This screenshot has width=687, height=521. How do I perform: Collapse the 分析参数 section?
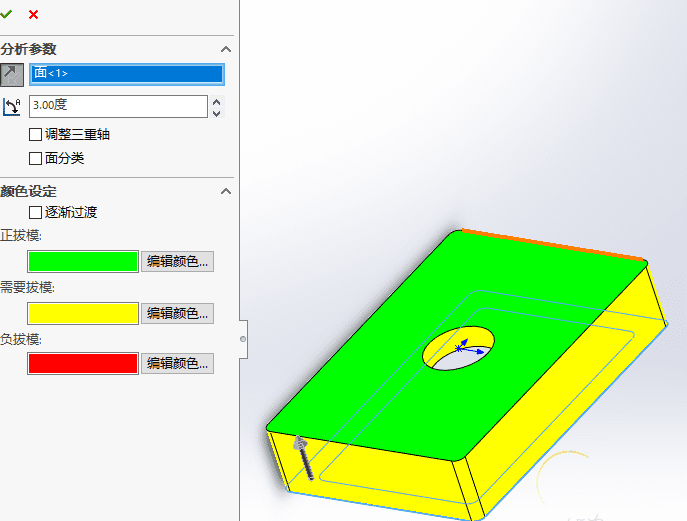[226, 49]
